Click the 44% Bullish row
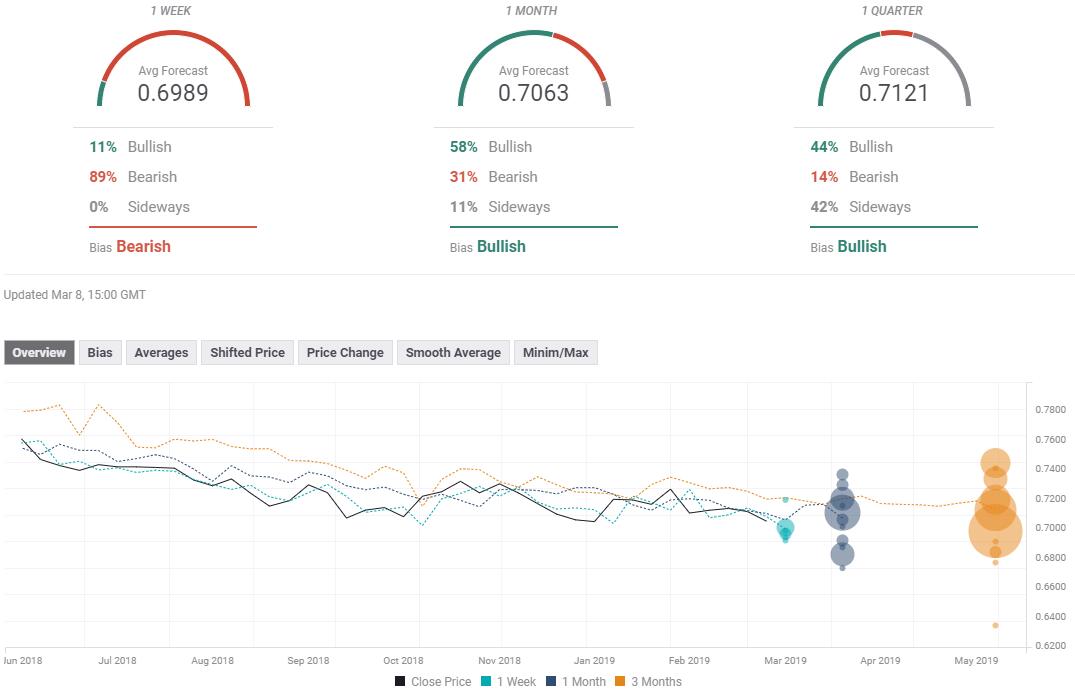Screen dimensions: 1075x691 pos(851,147)
